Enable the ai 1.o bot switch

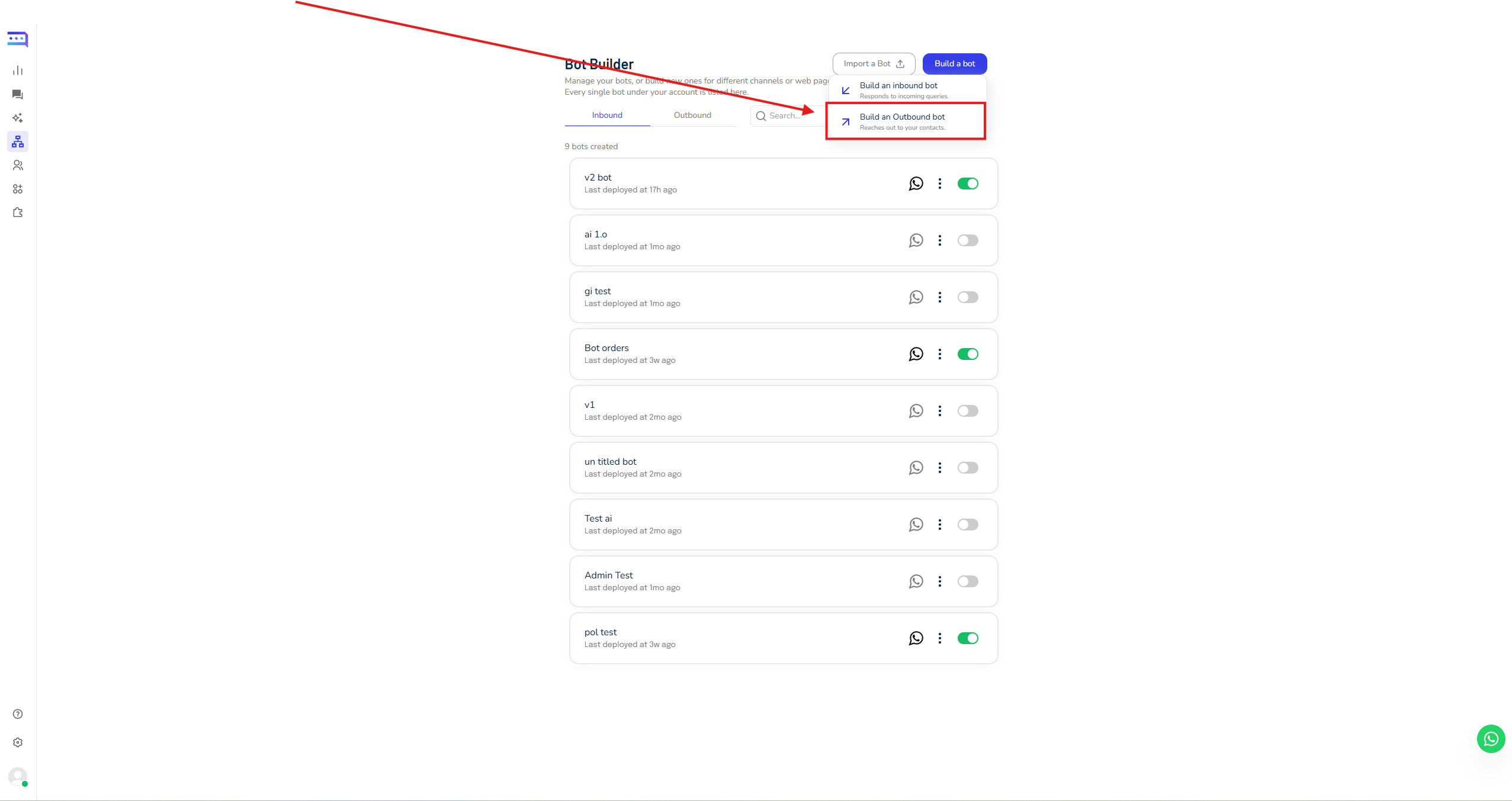pos(968,240)
